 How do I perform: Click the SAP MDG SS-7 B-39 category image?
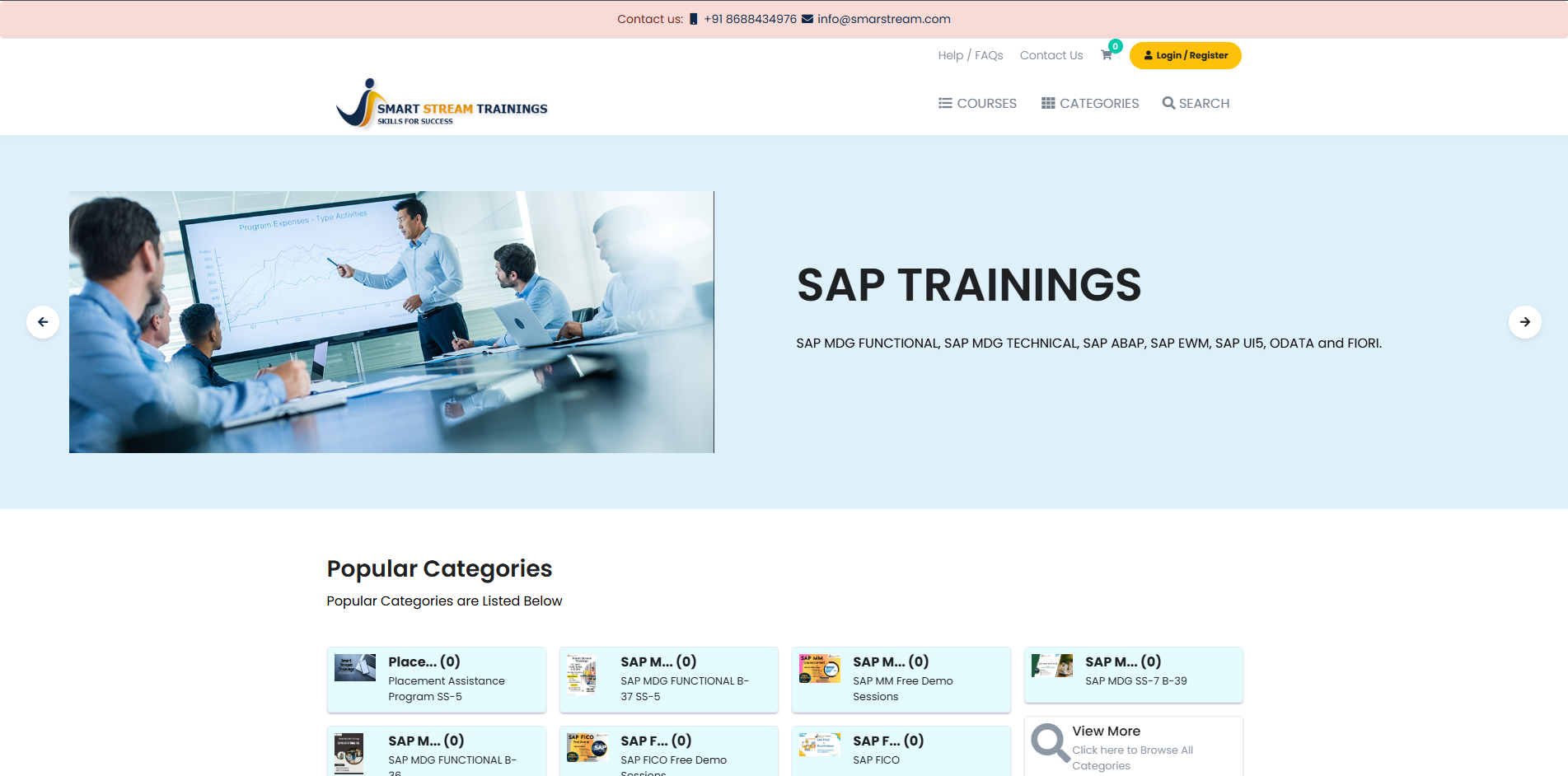[1051, 666]
